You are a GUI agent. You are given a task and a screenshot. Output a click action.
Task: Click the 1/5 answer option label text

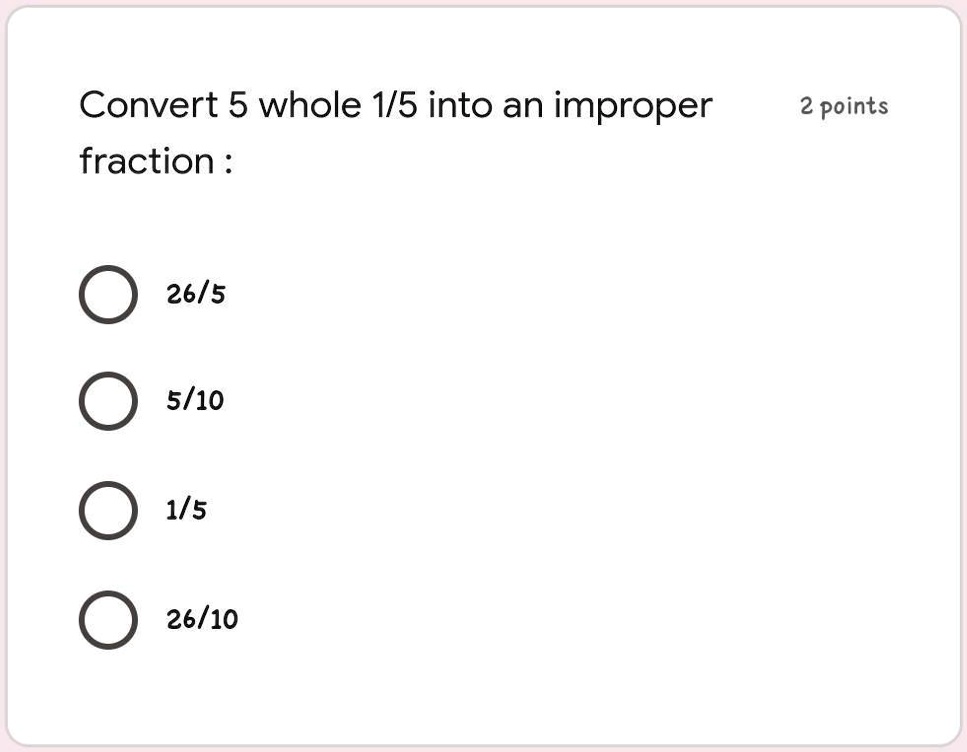coord(186,511)
